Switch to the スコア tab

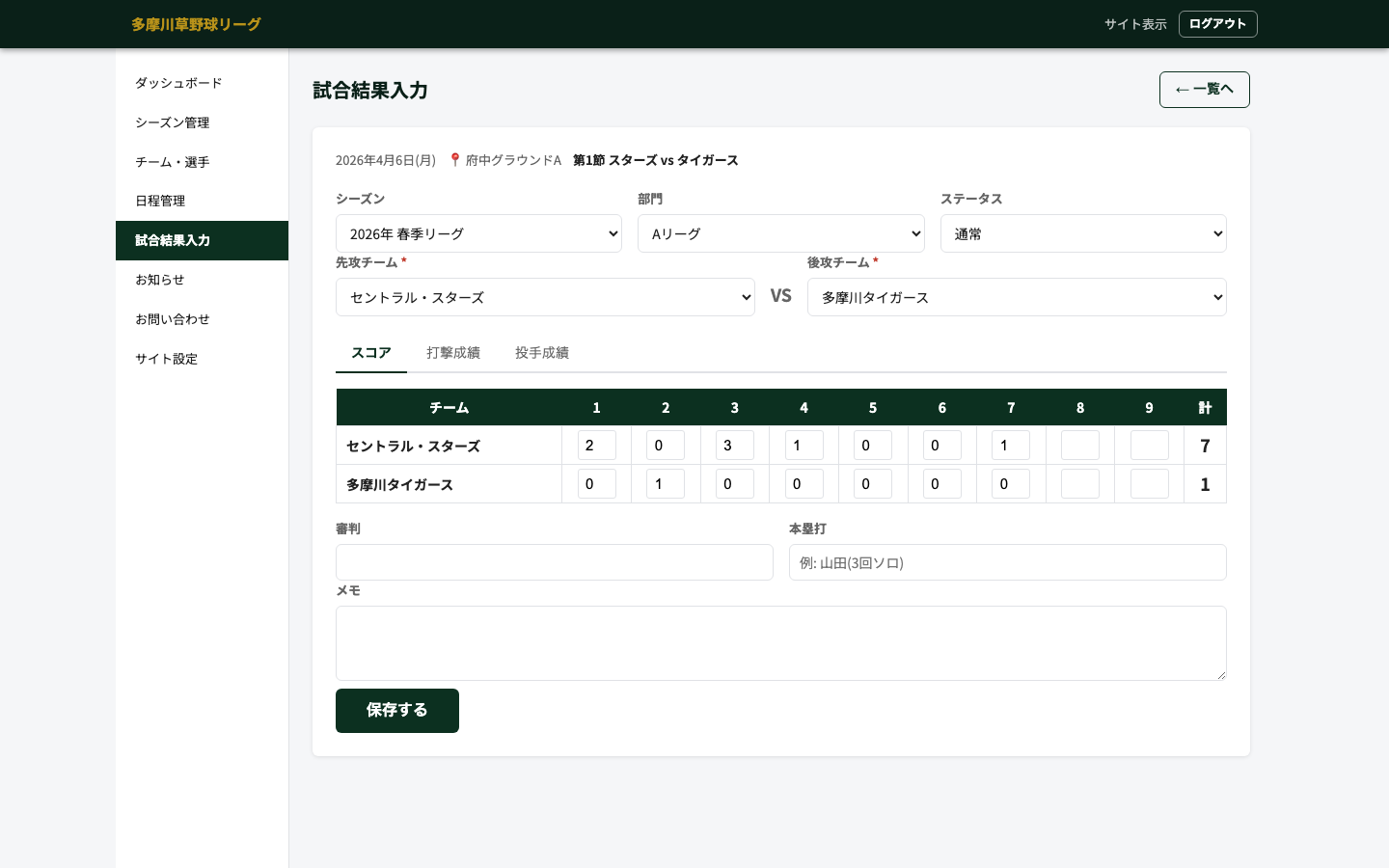(371, 353)
